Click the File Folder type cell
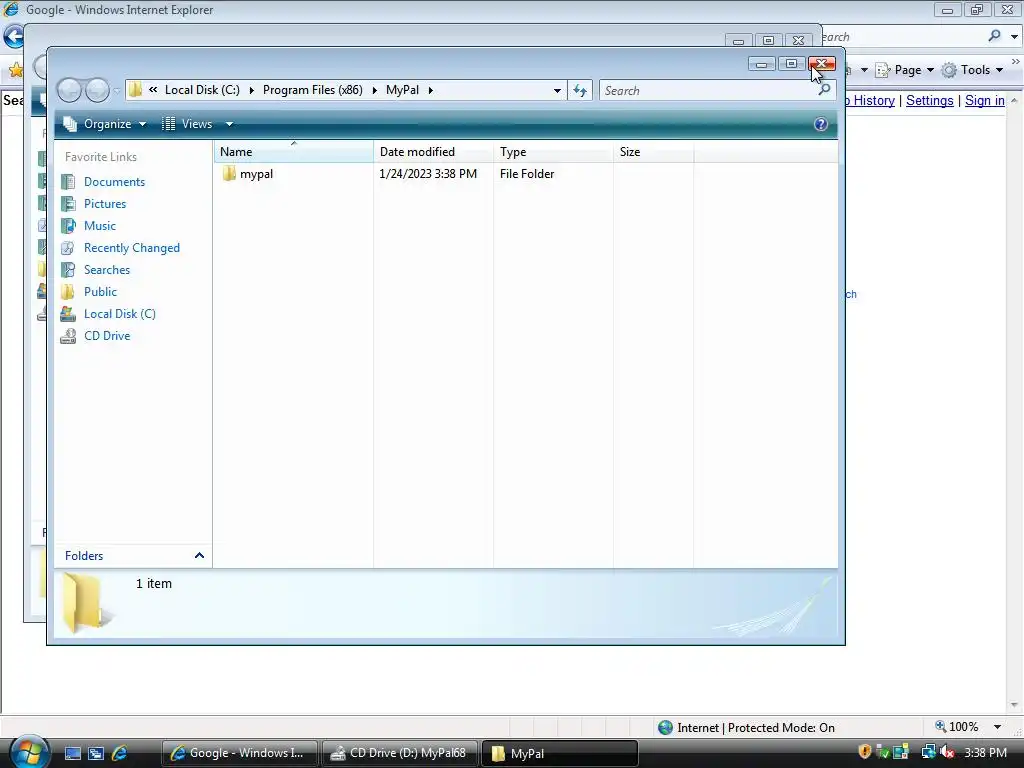This screenshot has height=768, width=1024. point(527,174)
